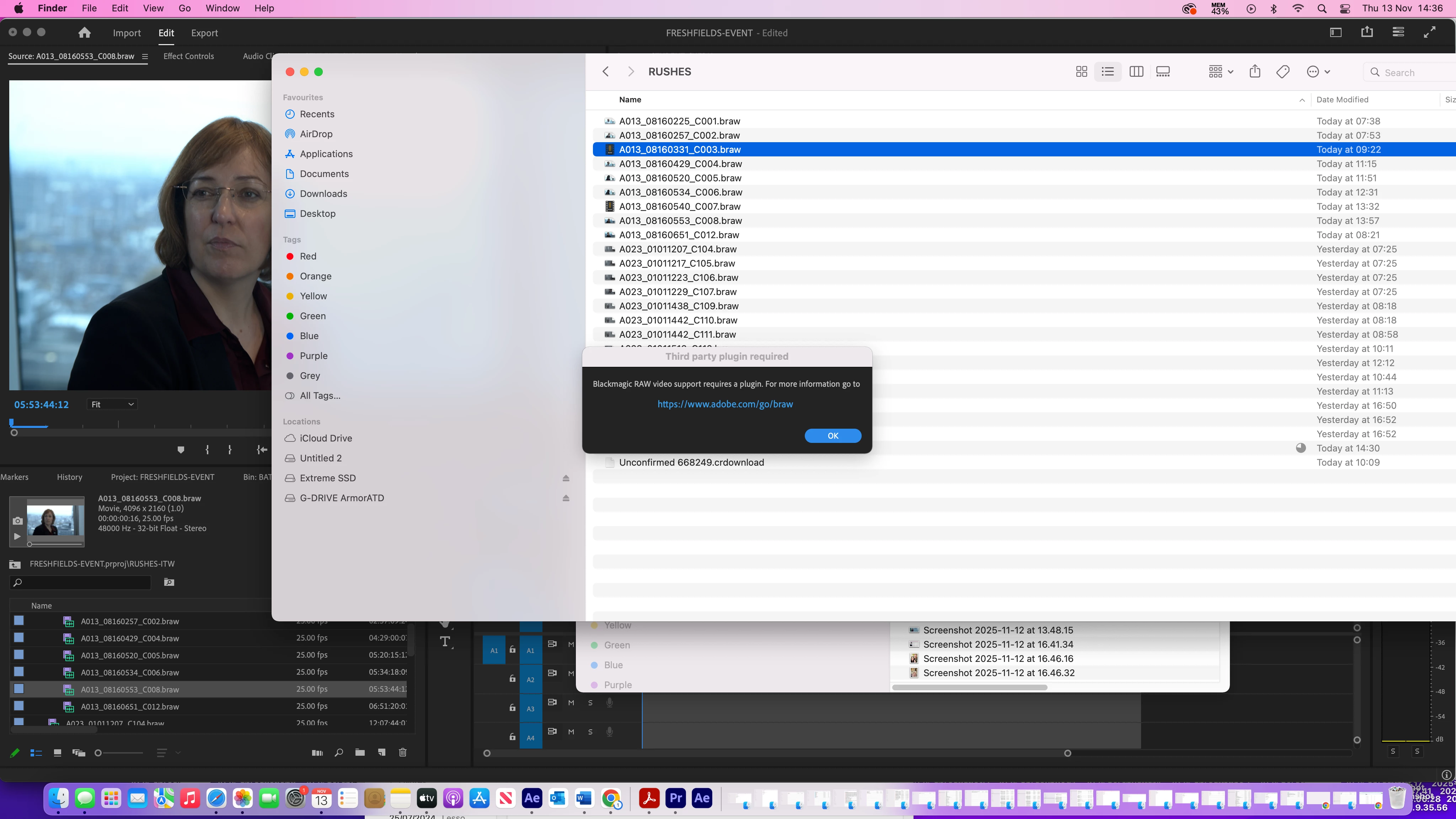
Task: Open Finder group-by dropdown
Action: pyautogui.click(x=1221, y=72)
